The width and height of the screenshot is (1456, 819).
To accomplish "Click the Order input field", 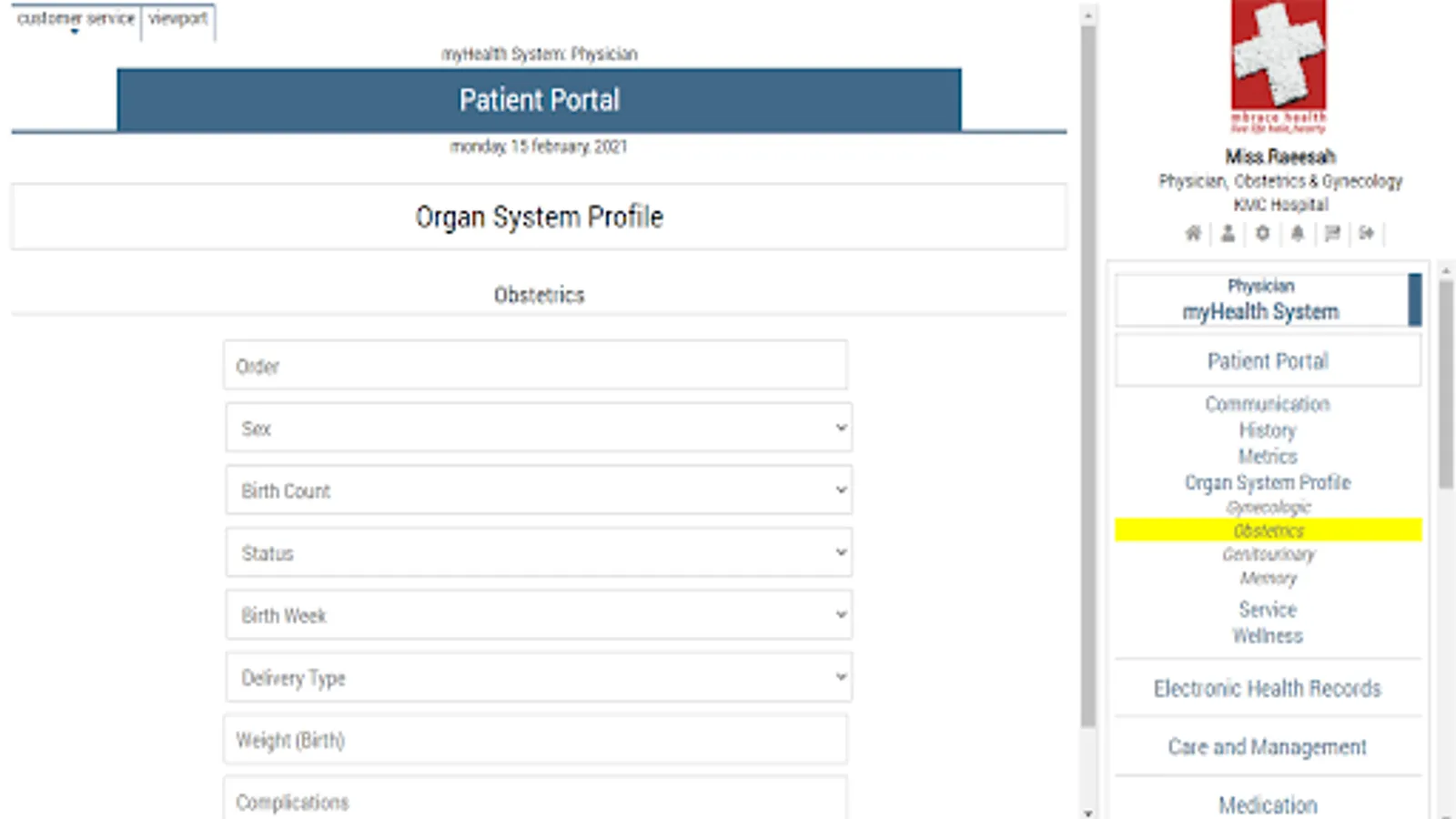I will point(535,365).
